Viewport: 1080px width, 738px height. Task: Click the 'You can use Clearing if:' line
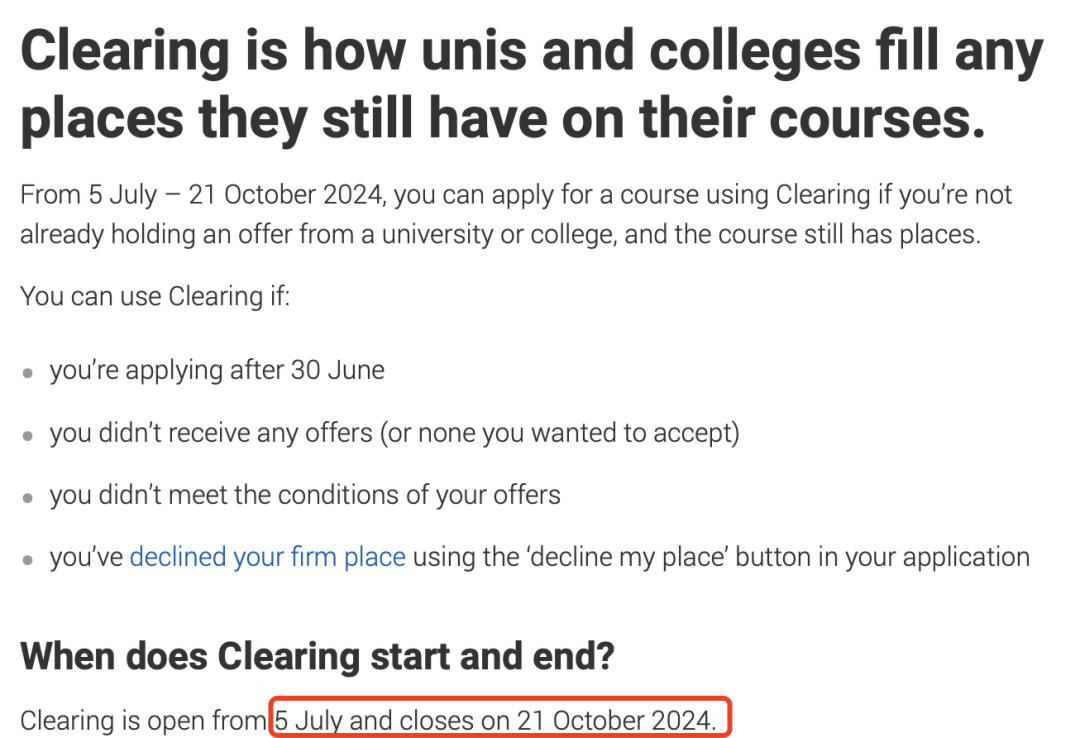point(155,296)
